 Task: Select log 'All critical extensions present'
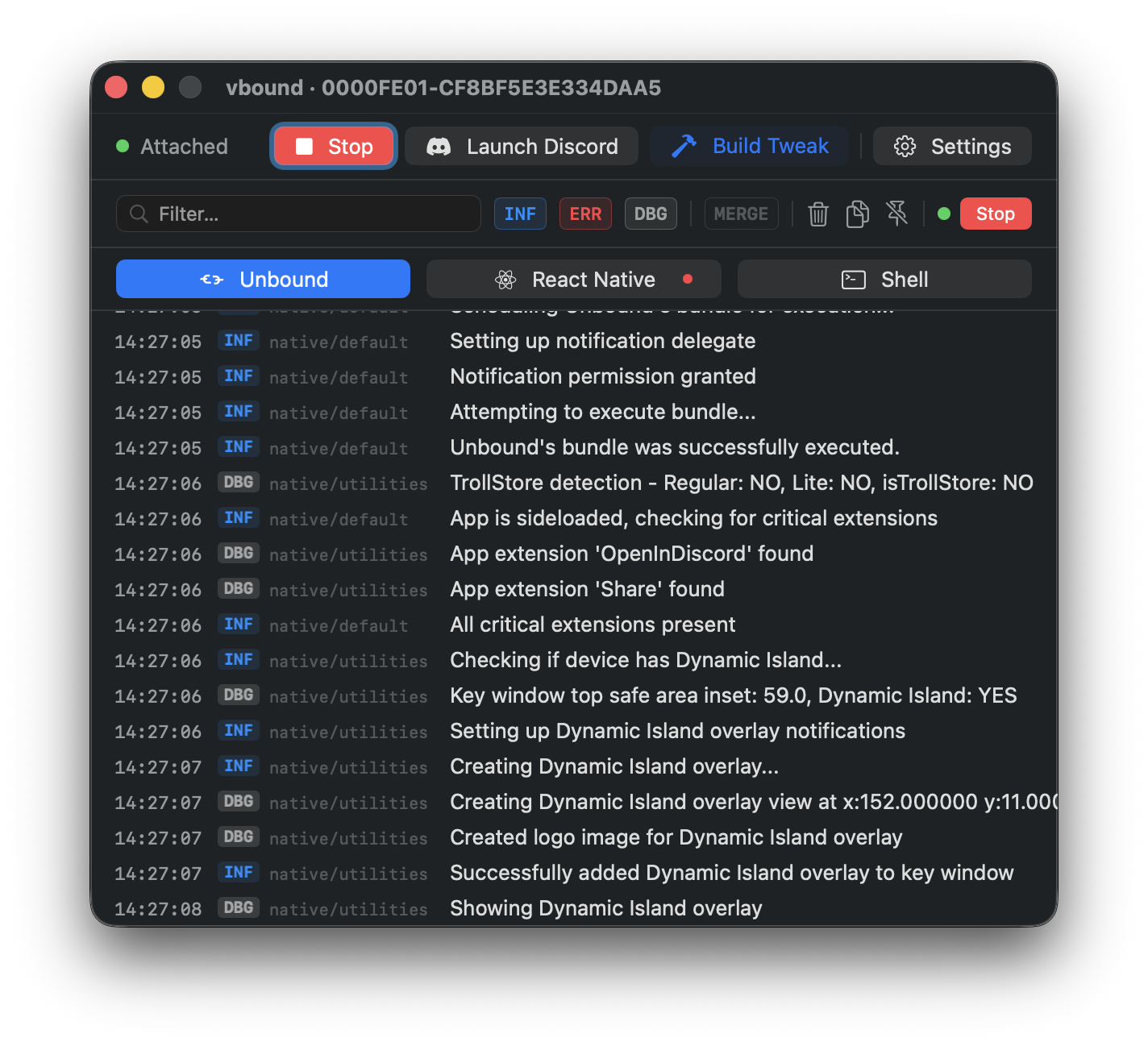[x=574, y=625]
